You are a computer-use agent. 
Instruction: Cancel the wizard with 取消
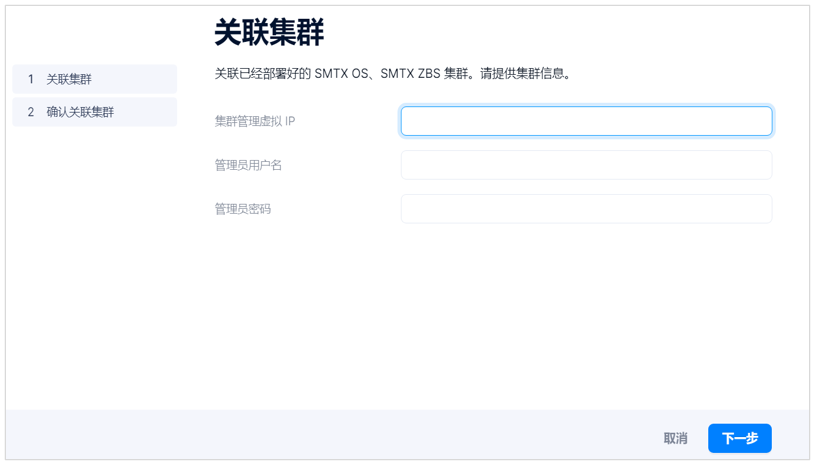675,438
